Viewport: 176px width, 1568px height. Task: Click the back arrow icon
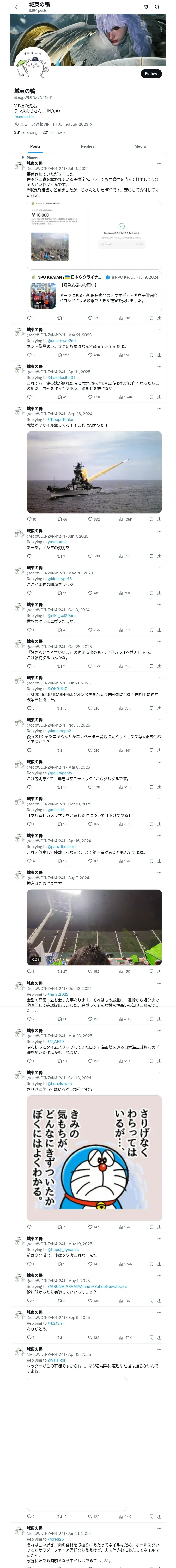[17, 7]
